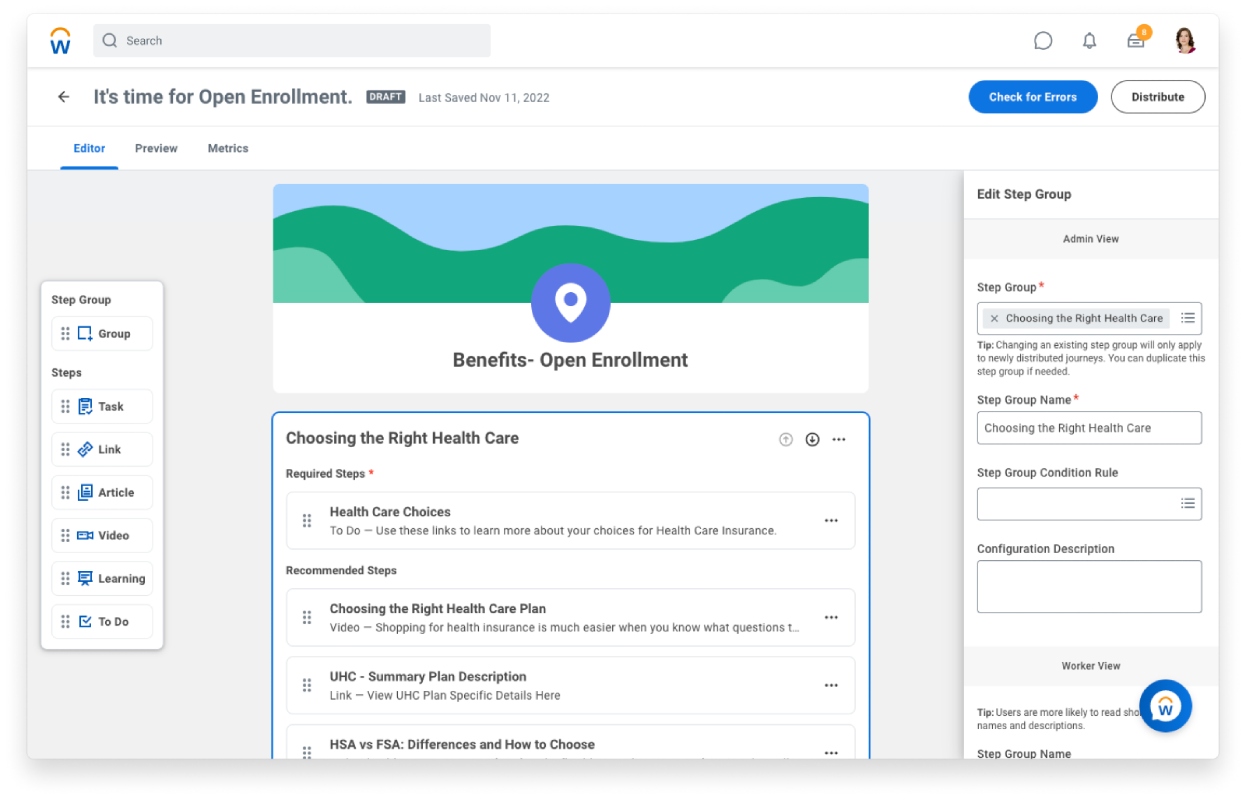Click the Search input field
1246x800 pixels.
click(292, 41)
